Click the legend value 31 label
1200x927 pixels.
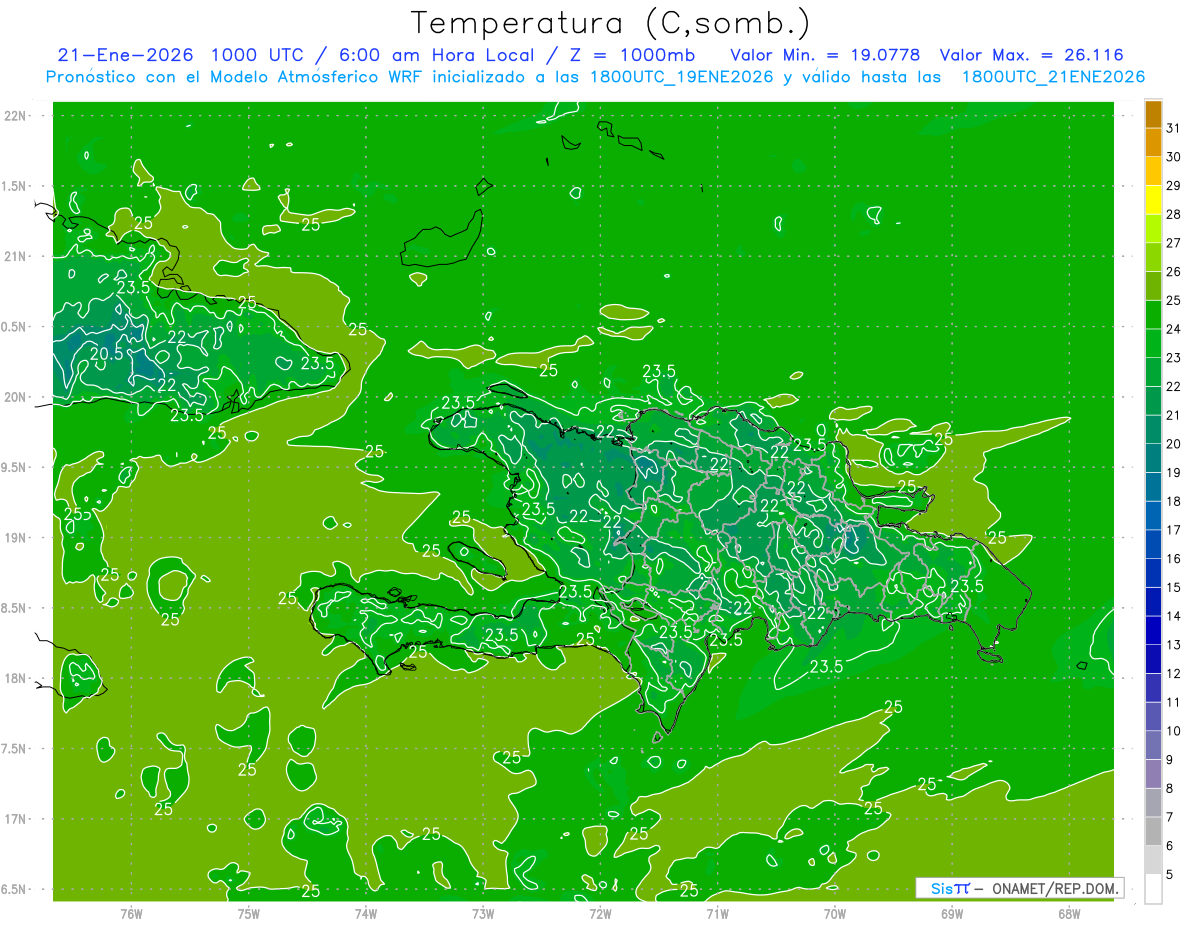(x=1174, y=128)
